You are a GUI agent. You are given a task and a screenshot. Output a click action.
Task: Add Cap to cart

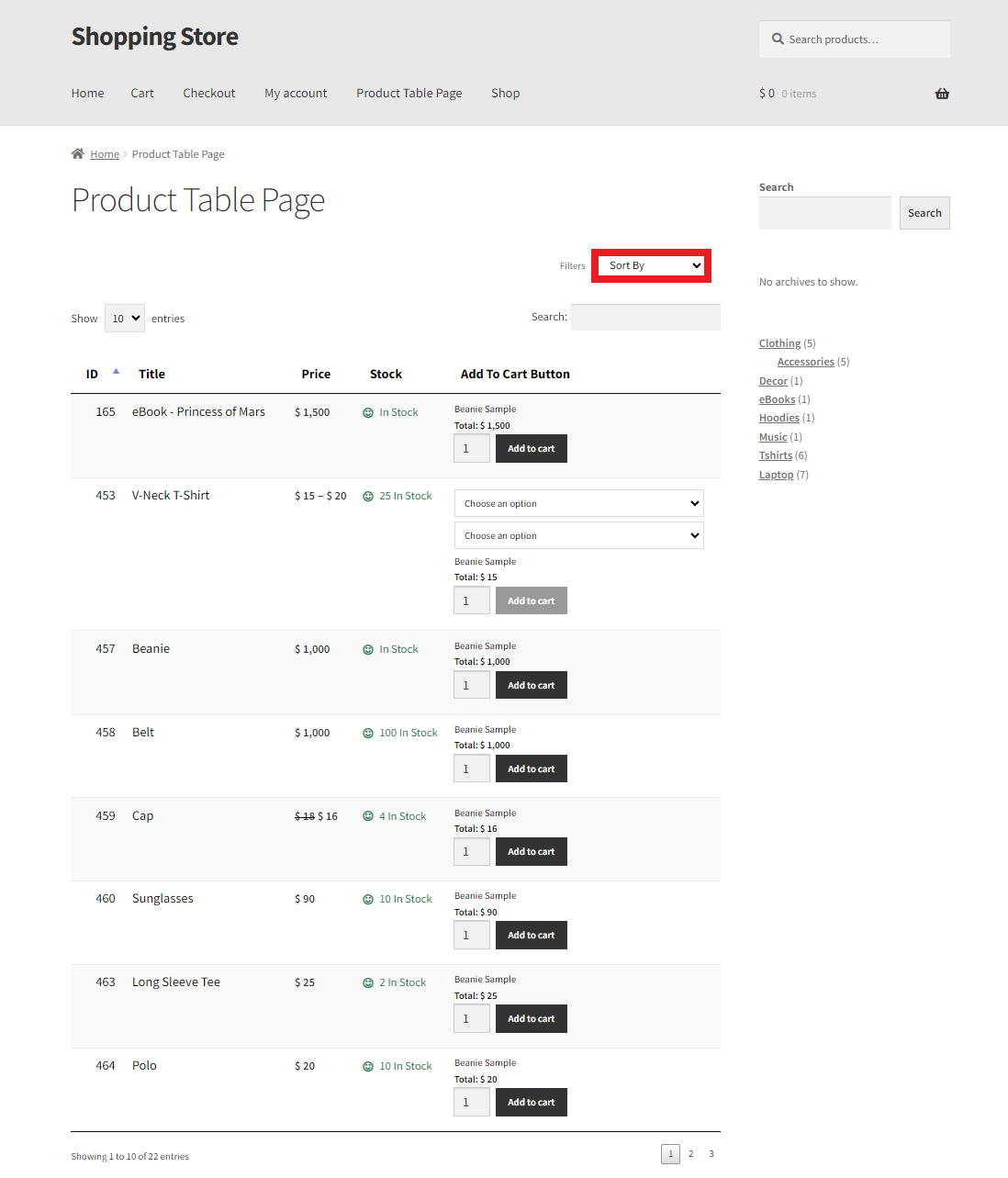pyautogui.click(x=532, y=852)
